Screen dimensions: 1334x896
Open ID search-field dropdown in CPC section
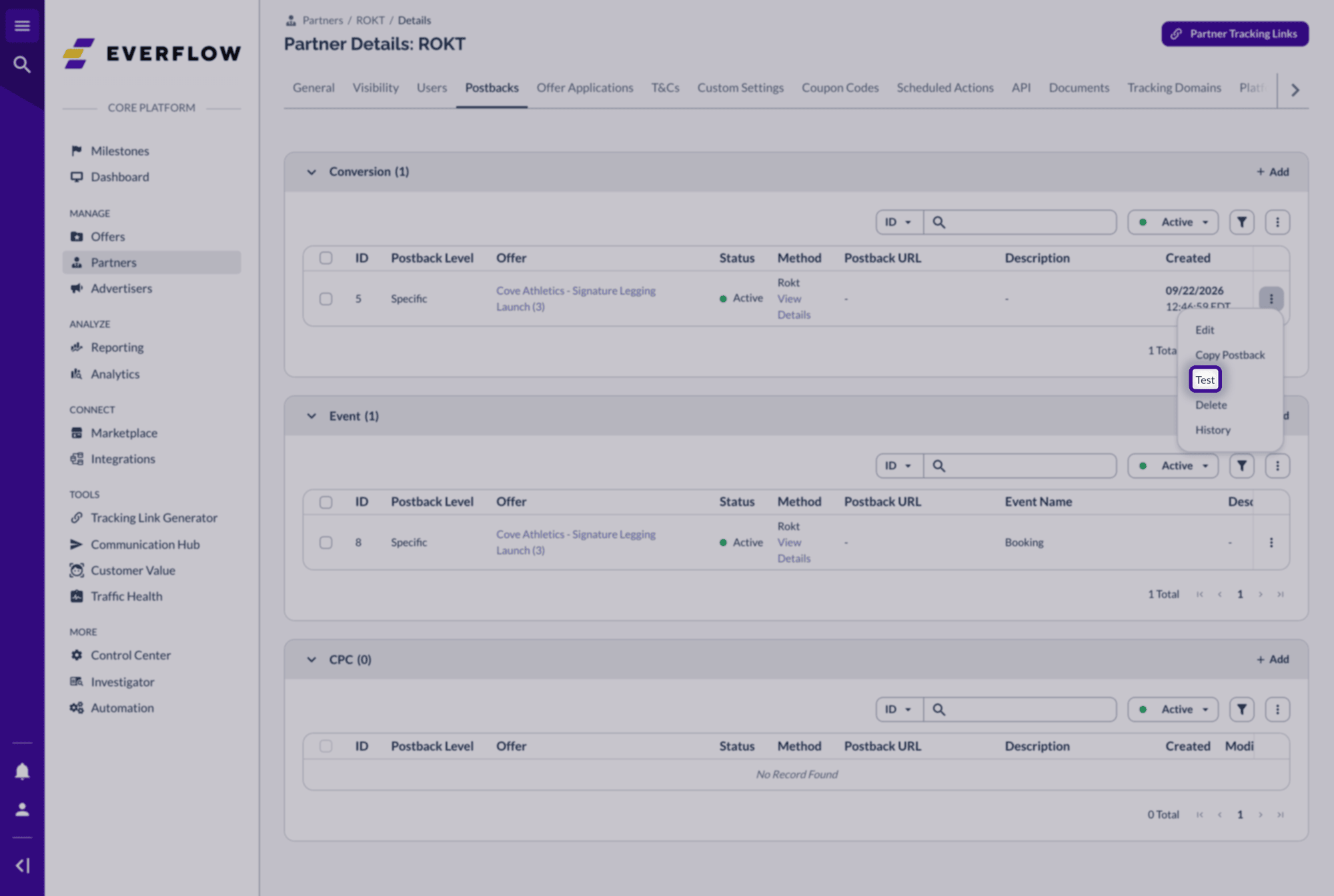click(x=899, y=709)
